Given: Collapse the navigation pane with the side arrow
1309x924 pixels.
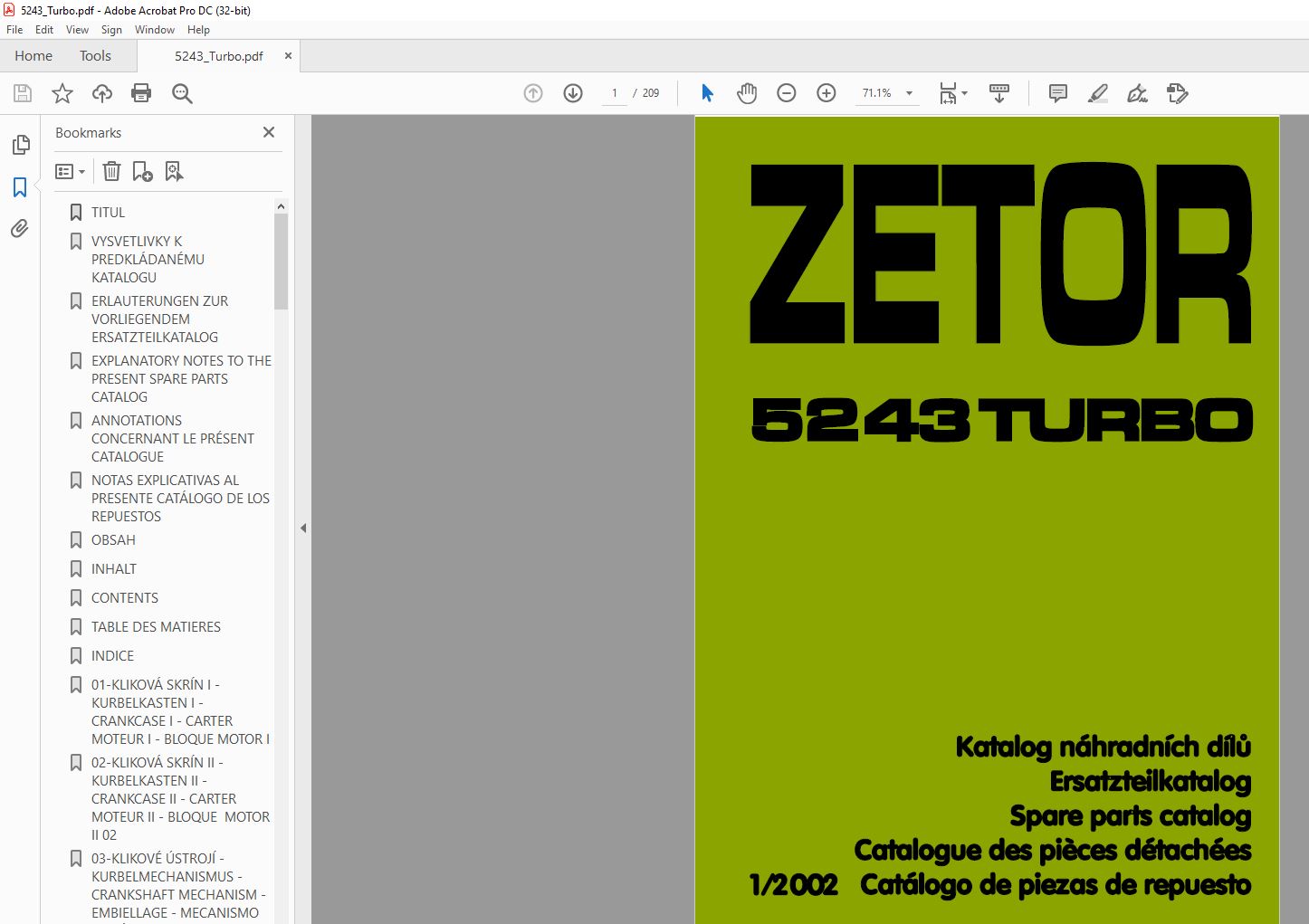Looking at the screenshot, I should pyautogui.click(x=303, y=528).
